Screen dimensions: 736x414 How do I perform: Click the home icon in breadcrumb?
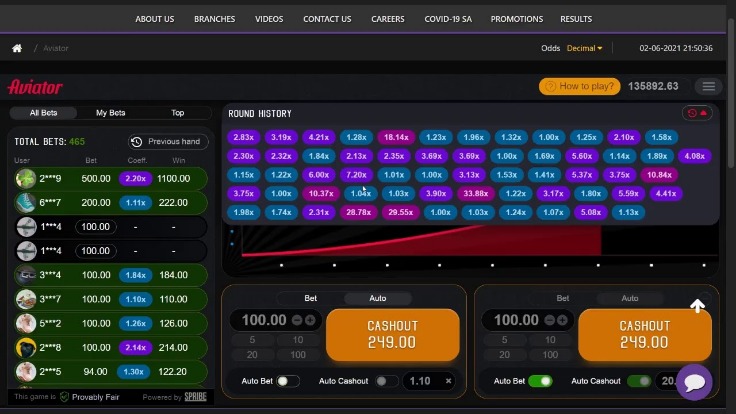(x=17, y=48)
